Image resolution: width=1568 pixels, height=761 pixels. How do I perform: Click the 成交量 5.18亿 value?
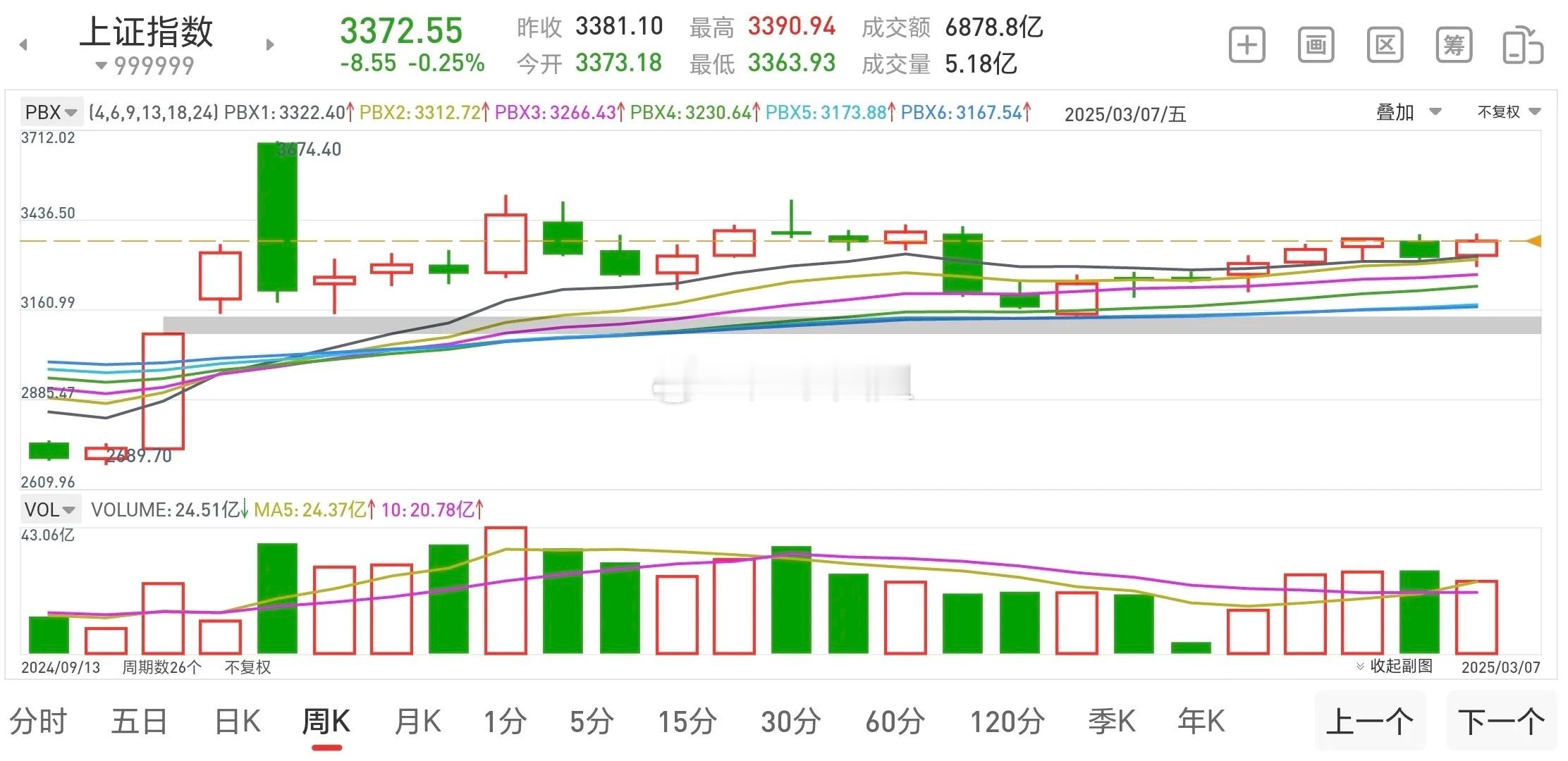pos(981,64)
